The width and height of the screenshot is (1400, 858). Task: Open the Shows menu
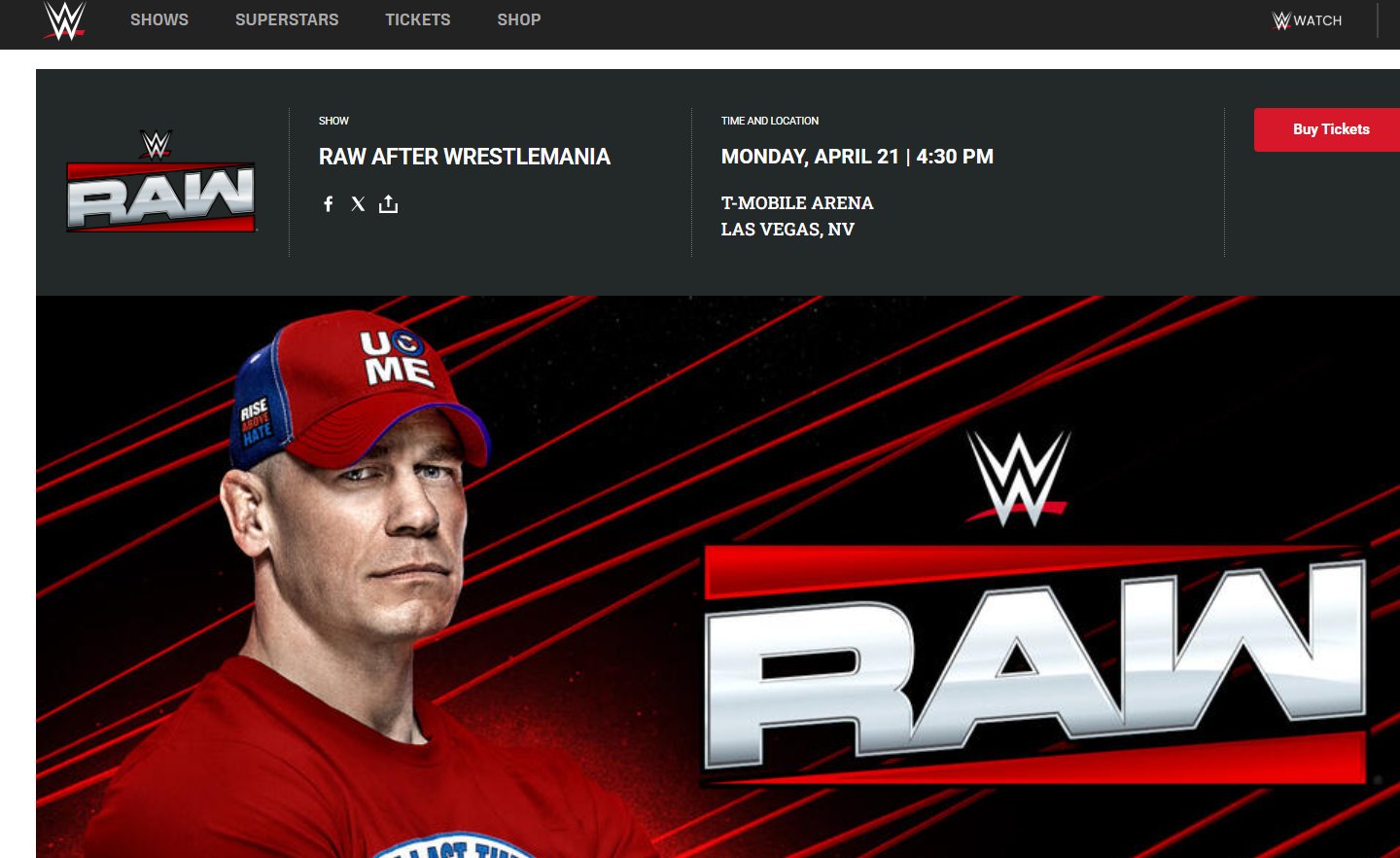click(159, 19)
